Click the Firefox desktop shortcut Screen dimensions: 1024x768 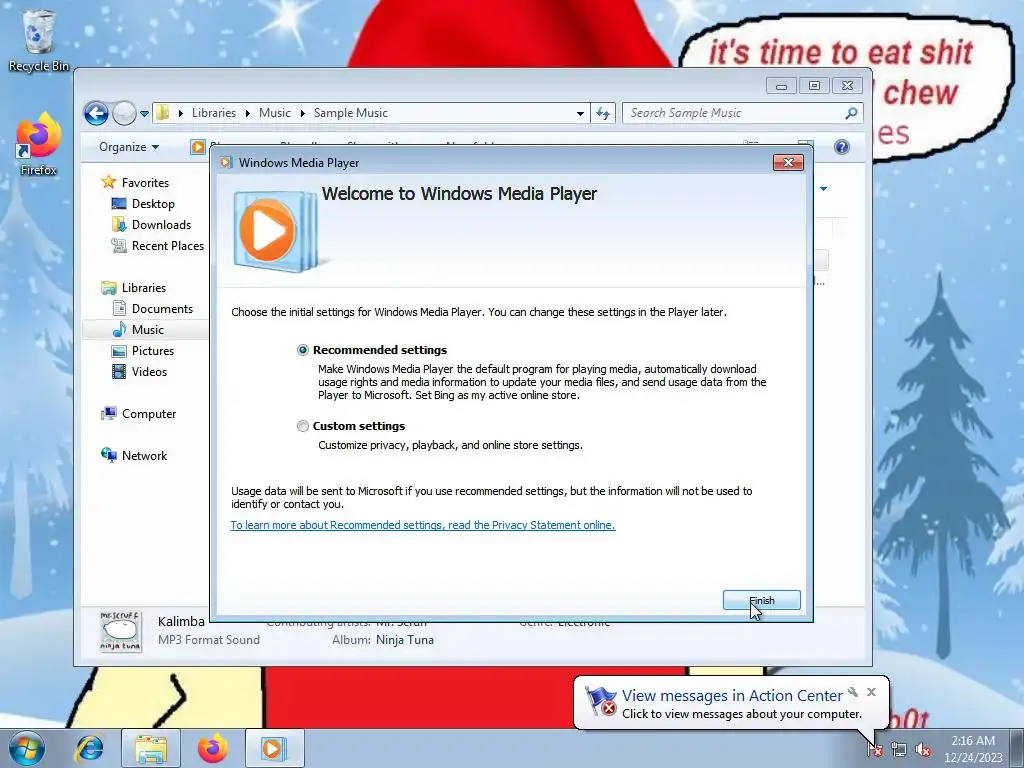click(x=39, y=144)
